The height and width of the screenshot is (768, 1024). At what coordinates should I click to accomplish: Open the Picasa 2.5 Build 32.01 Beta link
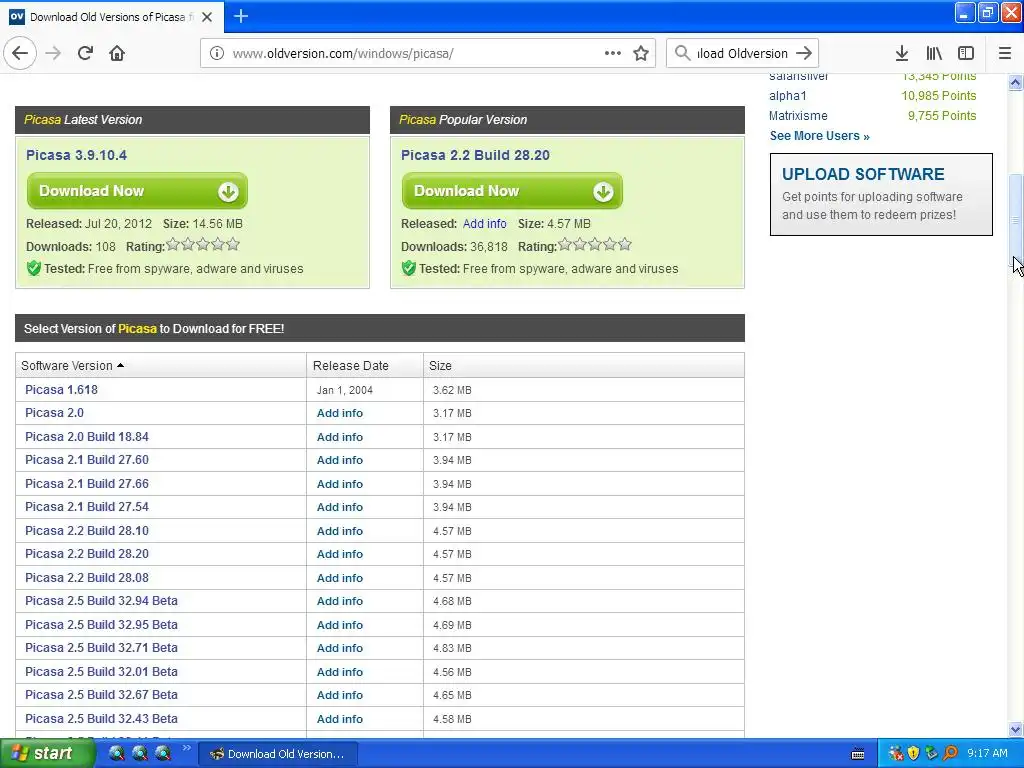tap(101, 672)
